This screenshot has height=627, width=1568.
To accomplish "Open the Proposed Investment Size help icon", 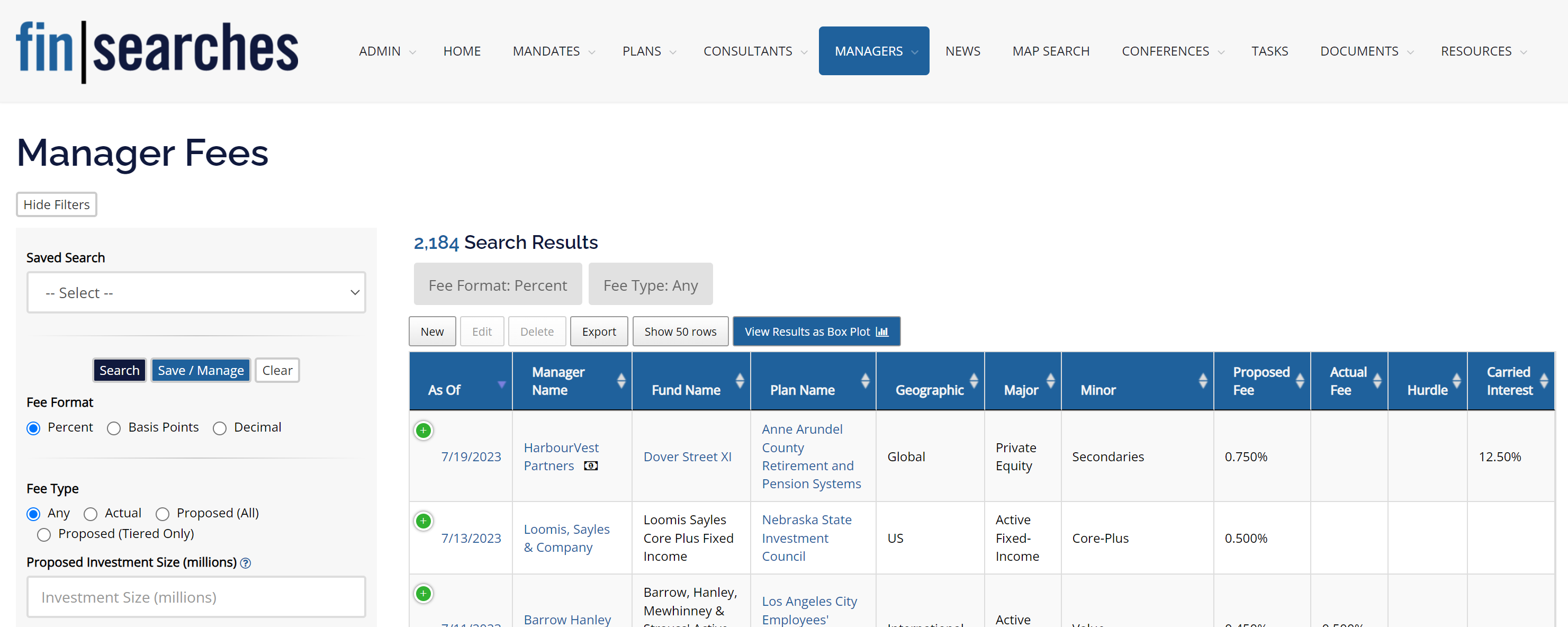I will coord(245,563).
